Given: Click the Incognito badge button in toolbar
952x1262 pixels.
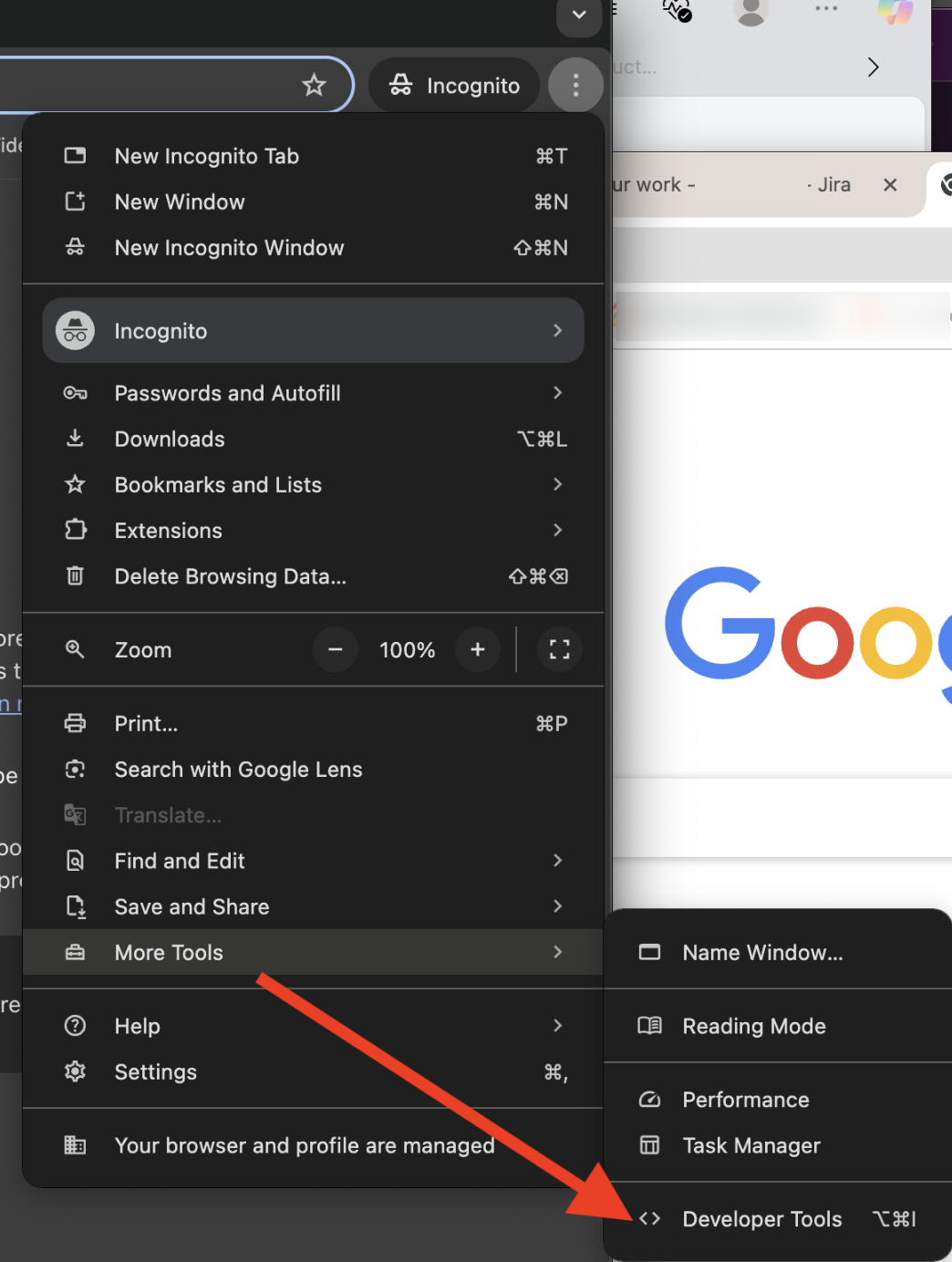Looking at the screenshot, I should pos(454,86).
